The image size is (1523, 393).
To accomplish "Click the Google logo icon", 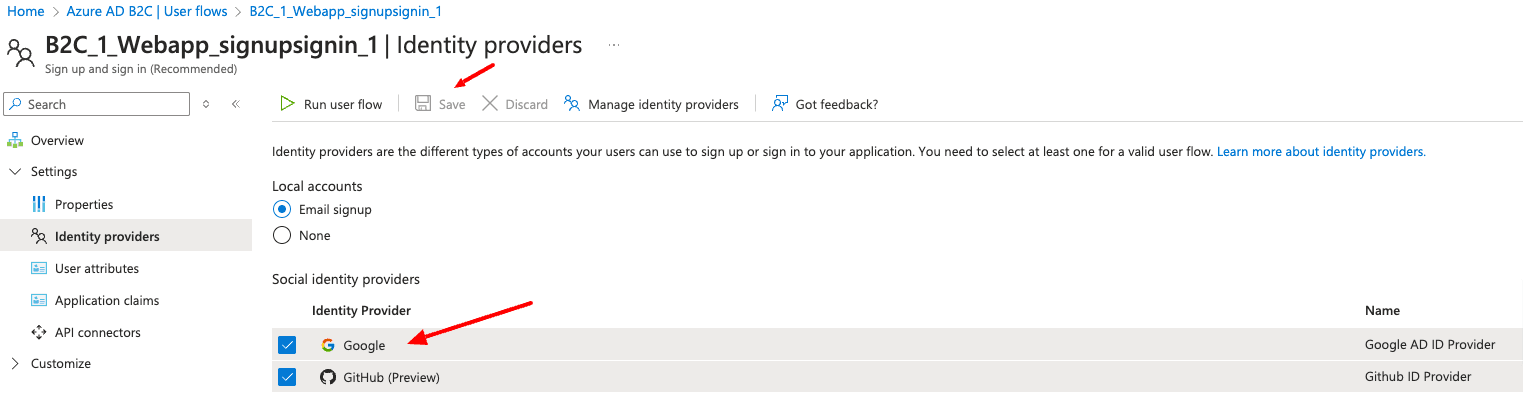I will coord(328,345).
